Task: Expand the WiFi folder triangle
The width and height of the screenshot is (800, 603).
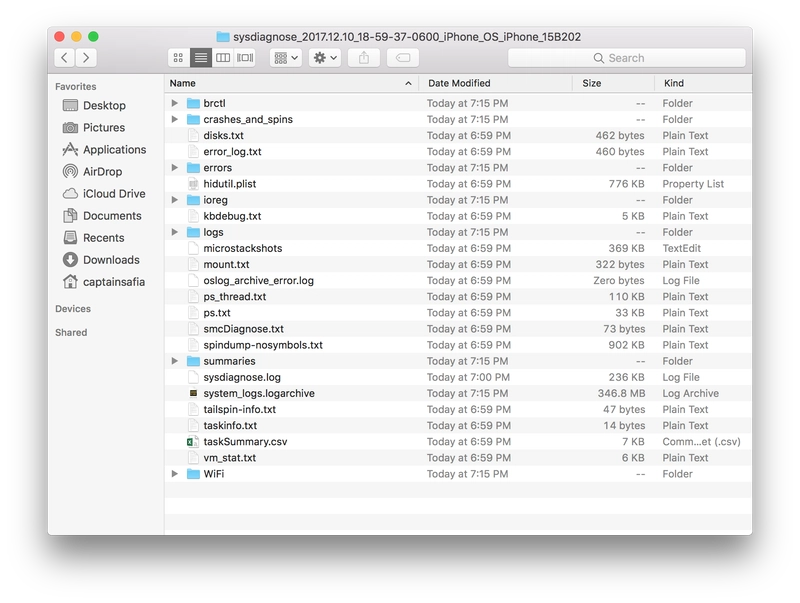Action: tap(175, 474)
